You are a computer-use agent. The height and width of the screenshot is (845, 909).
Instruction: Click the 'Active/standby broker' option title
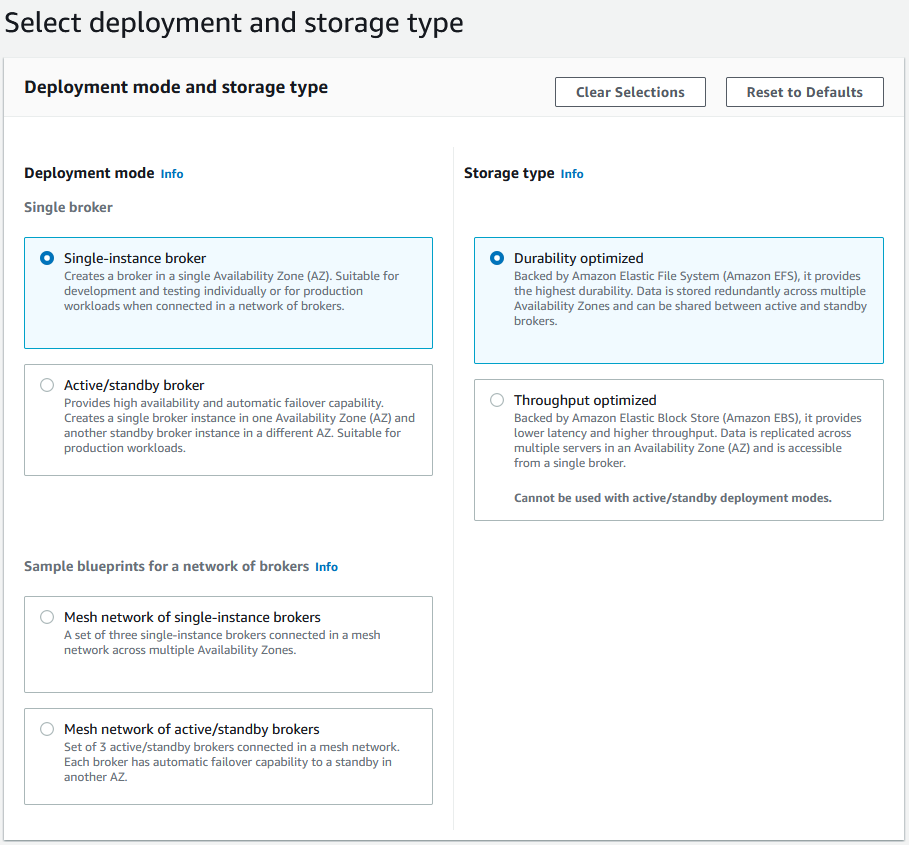pyautogui.click(x=134, y=385)
